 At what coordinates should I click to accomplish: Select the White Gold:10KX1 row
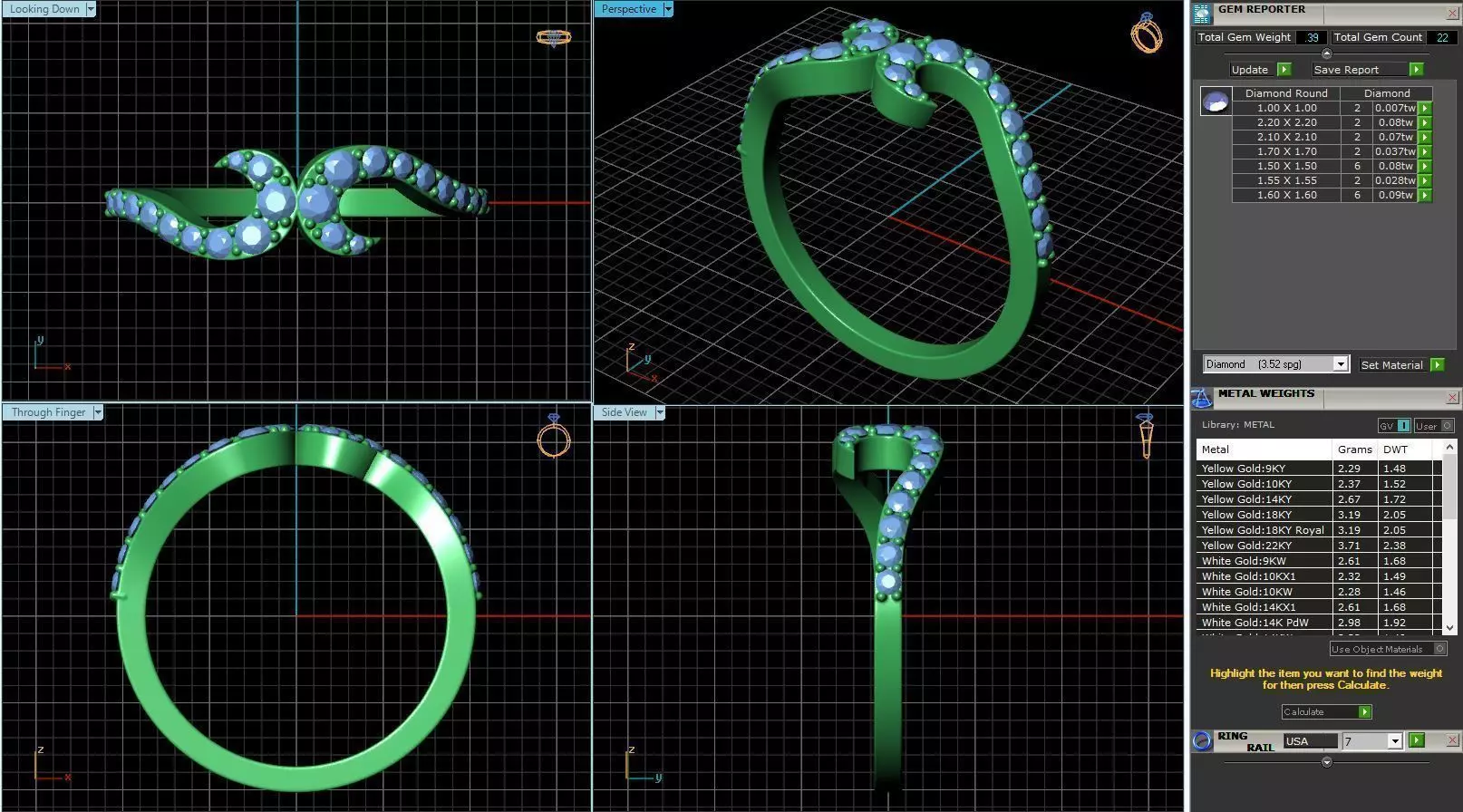pos(1318,576)
